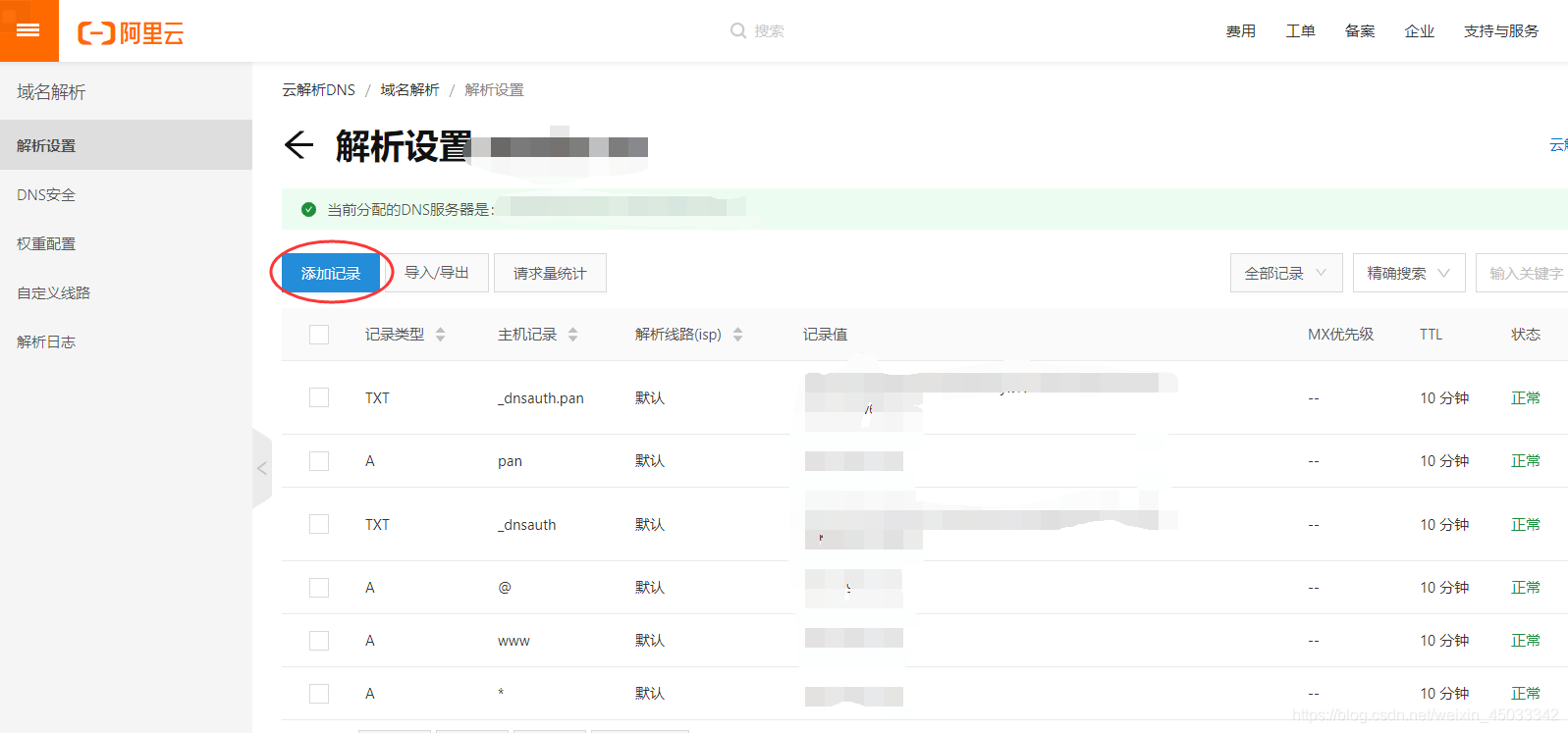Check the @ A record row
Viewport: 1568px width, 733px height.
click(319, 588)
